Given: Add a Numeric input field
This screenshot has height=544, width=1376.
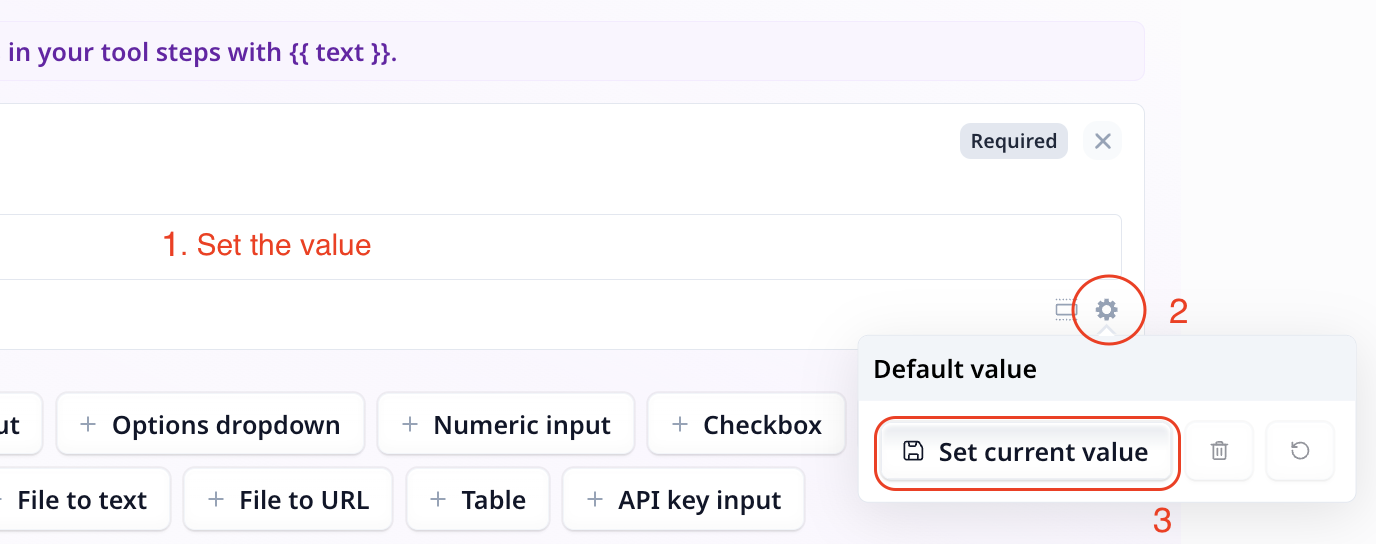Looking at the screenshot, I should pyautogui.click(x=506, y=425).
